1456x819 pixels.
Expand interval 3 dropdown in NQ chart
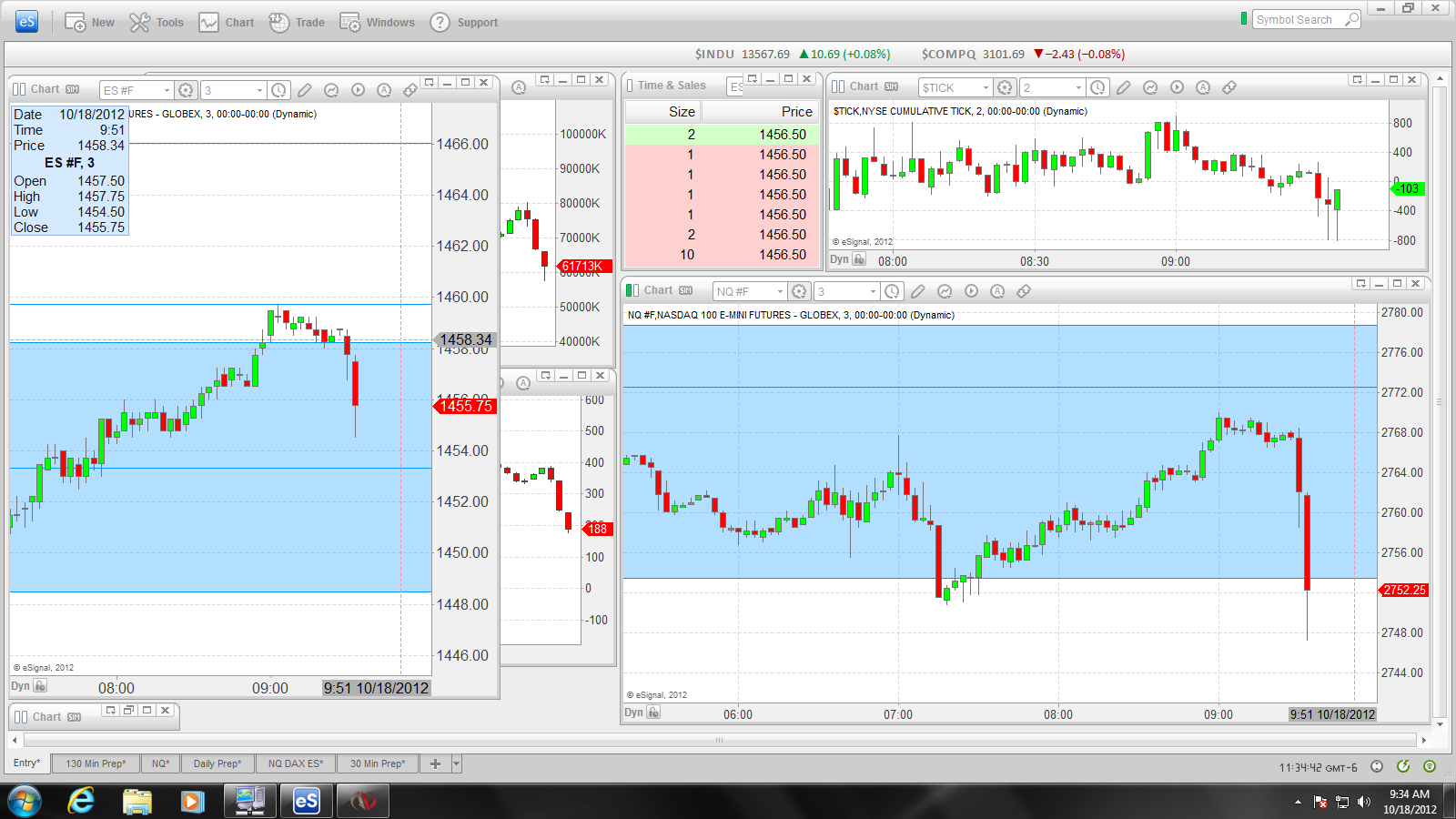pyautogui.click(x=873, y=291)
